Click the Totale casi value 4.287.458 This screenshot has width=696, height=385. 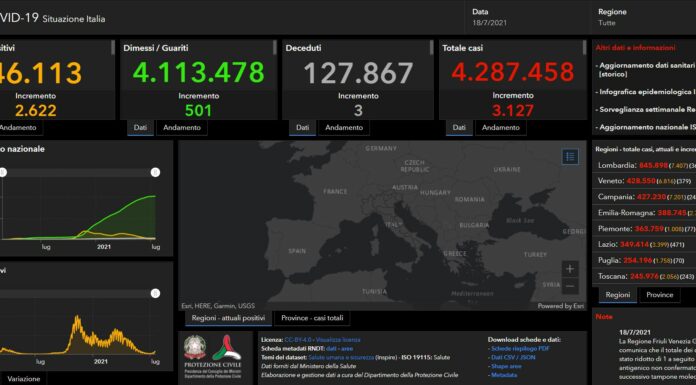click(x=513, y=72)
